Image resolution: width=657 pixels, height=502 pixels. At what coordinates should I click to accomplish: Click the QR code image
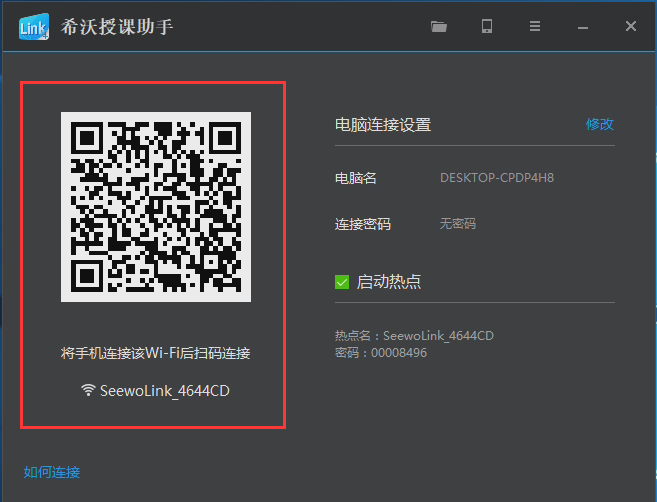click(x=156, y=207)
